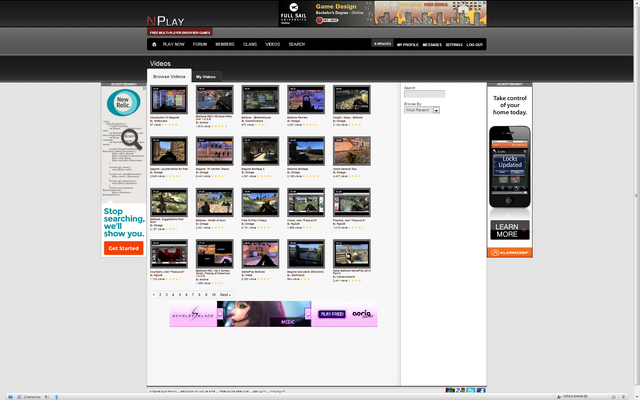Open the SEARCH menu item

point(297,44)
